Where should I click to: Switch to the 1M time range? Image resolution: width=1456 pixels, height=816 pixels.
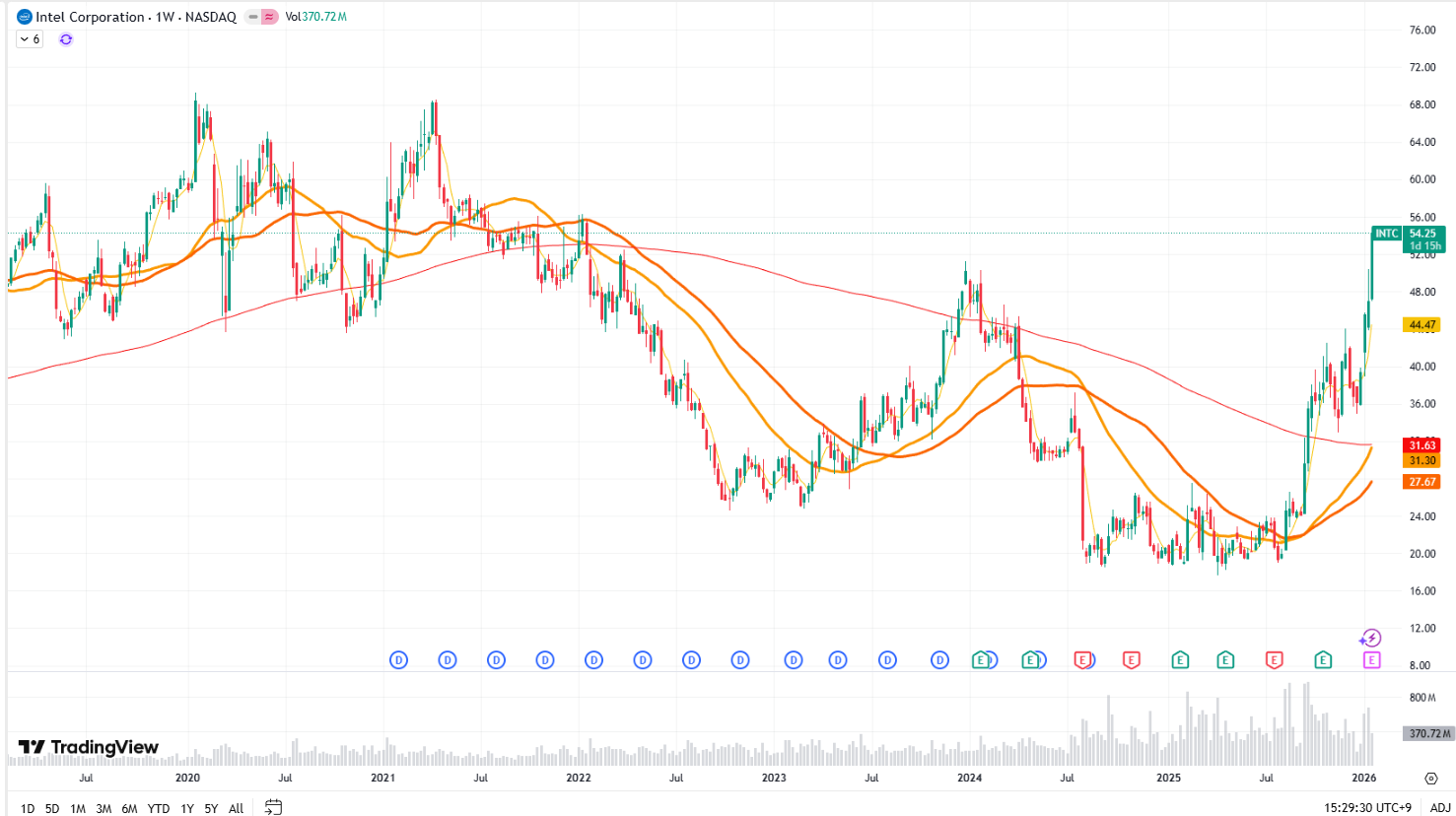click(x=78, y=808)
